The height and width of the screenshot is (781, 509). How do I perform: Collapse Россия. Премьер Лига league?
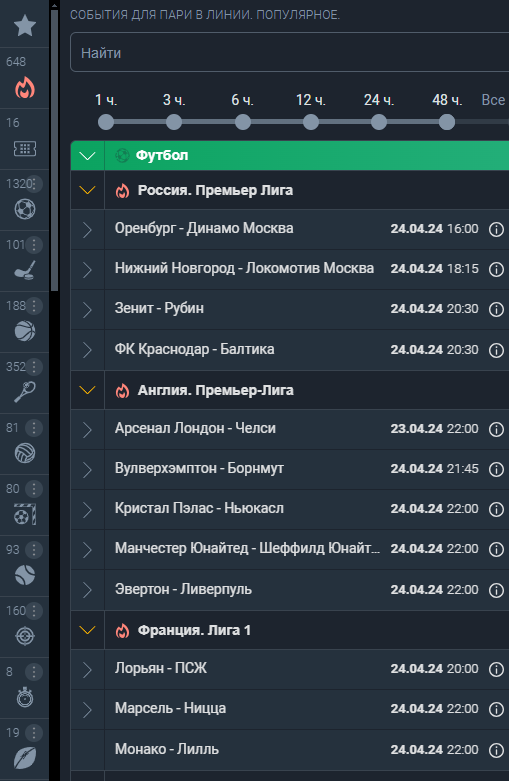click(x=87, y=190)
